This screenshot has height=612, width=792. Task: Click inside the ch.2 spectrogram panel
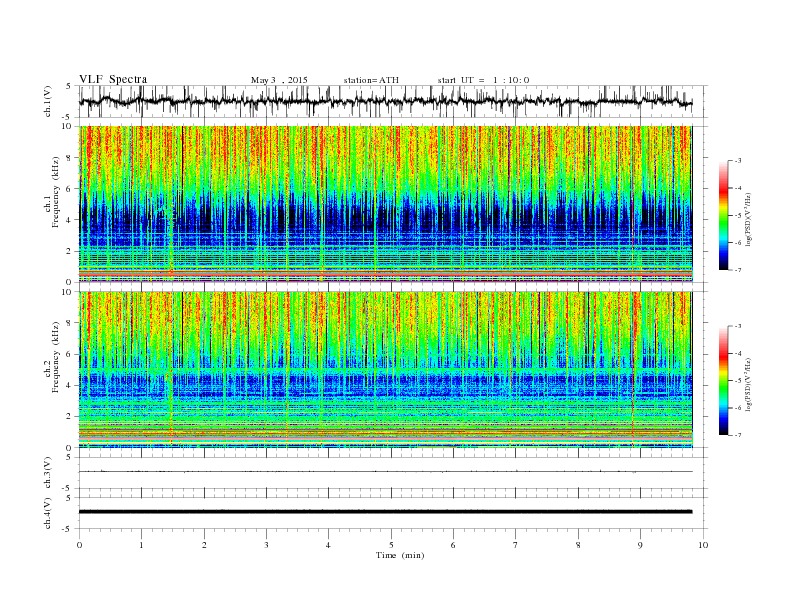tap(385, 370)
